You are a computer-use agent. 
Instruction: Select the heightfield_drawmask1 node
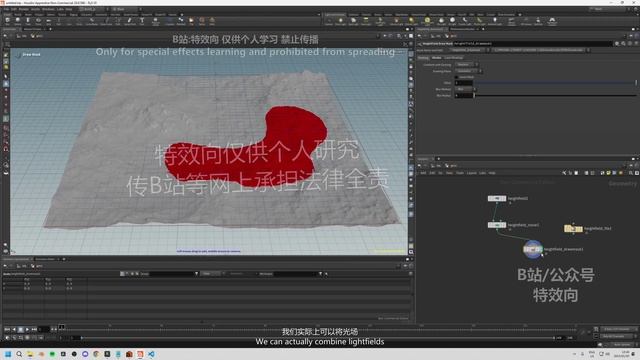click(533, 249)
